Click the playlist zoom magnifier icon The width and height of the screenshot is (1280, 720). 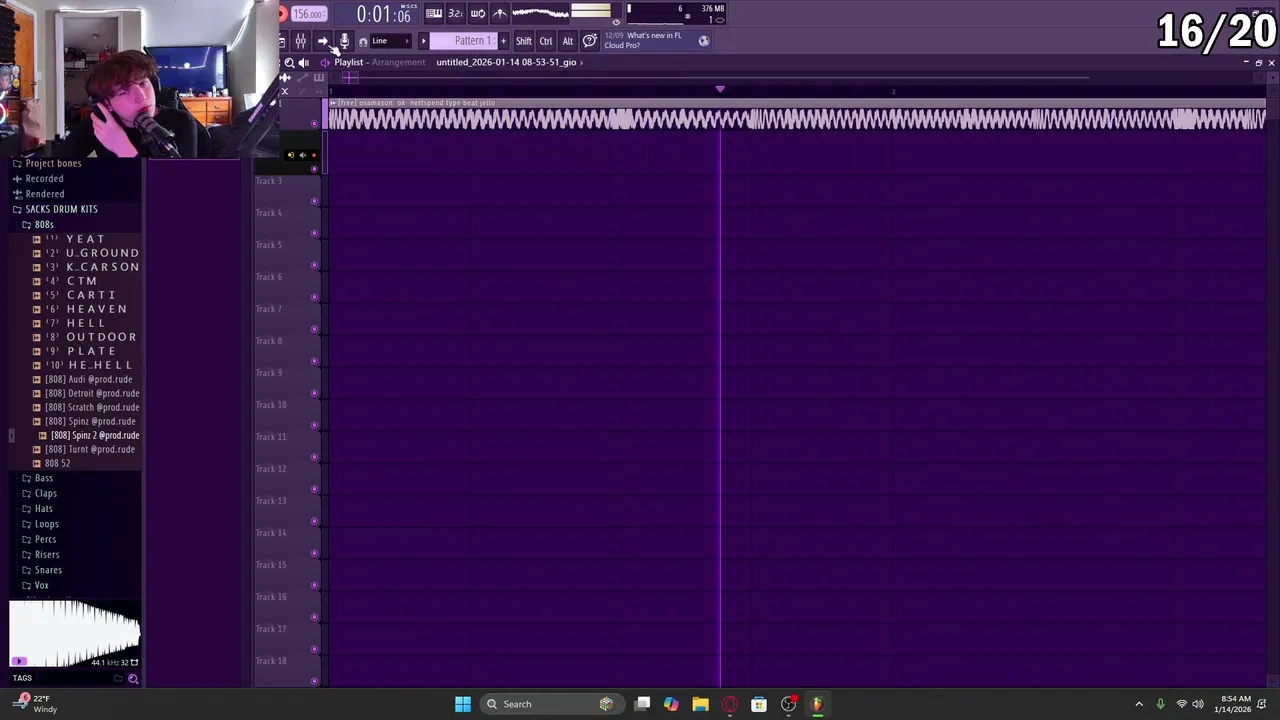[x=289, y=62]
